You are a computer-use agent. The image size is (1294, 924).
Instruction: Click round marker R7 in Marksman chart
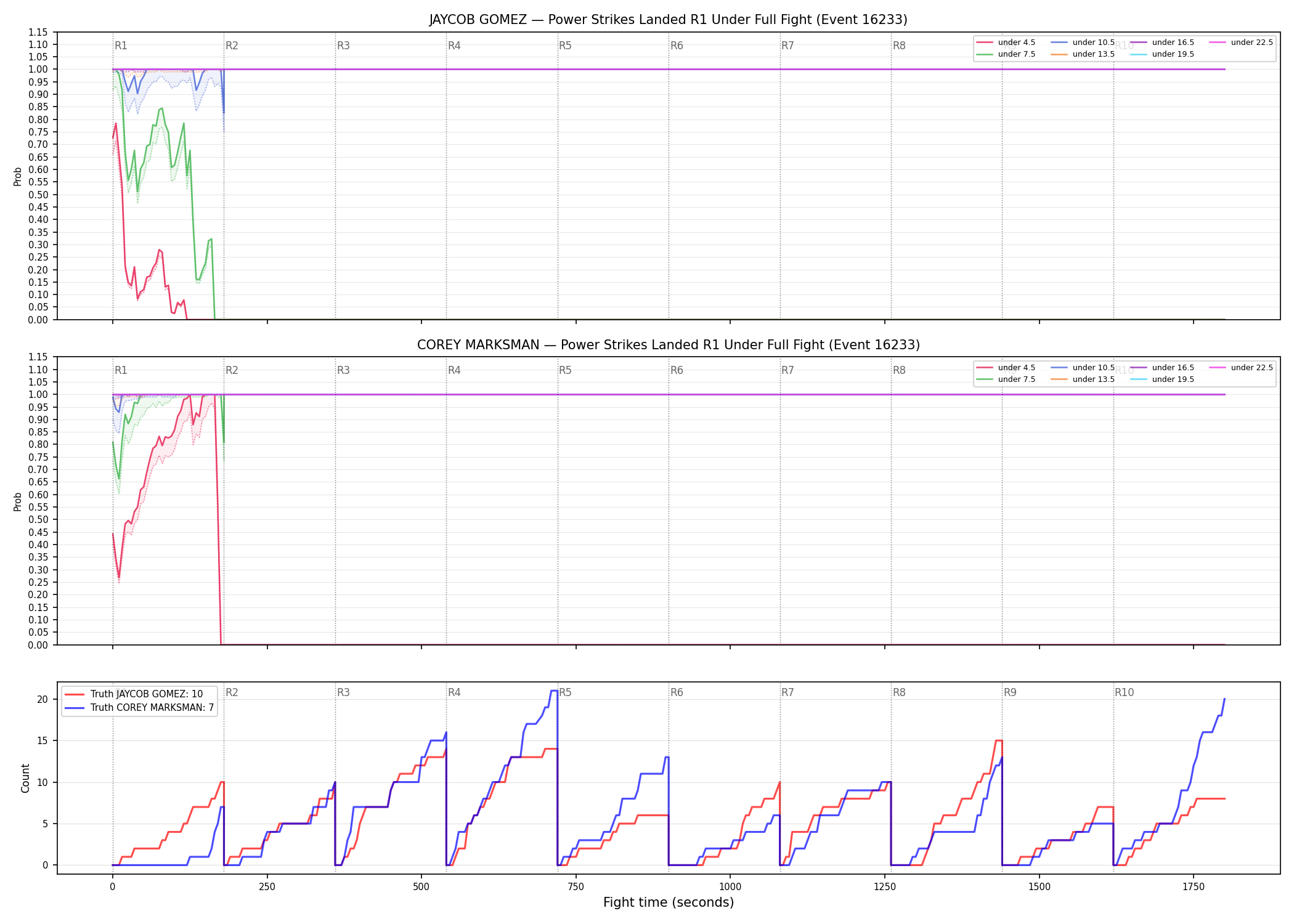(787, 370)
